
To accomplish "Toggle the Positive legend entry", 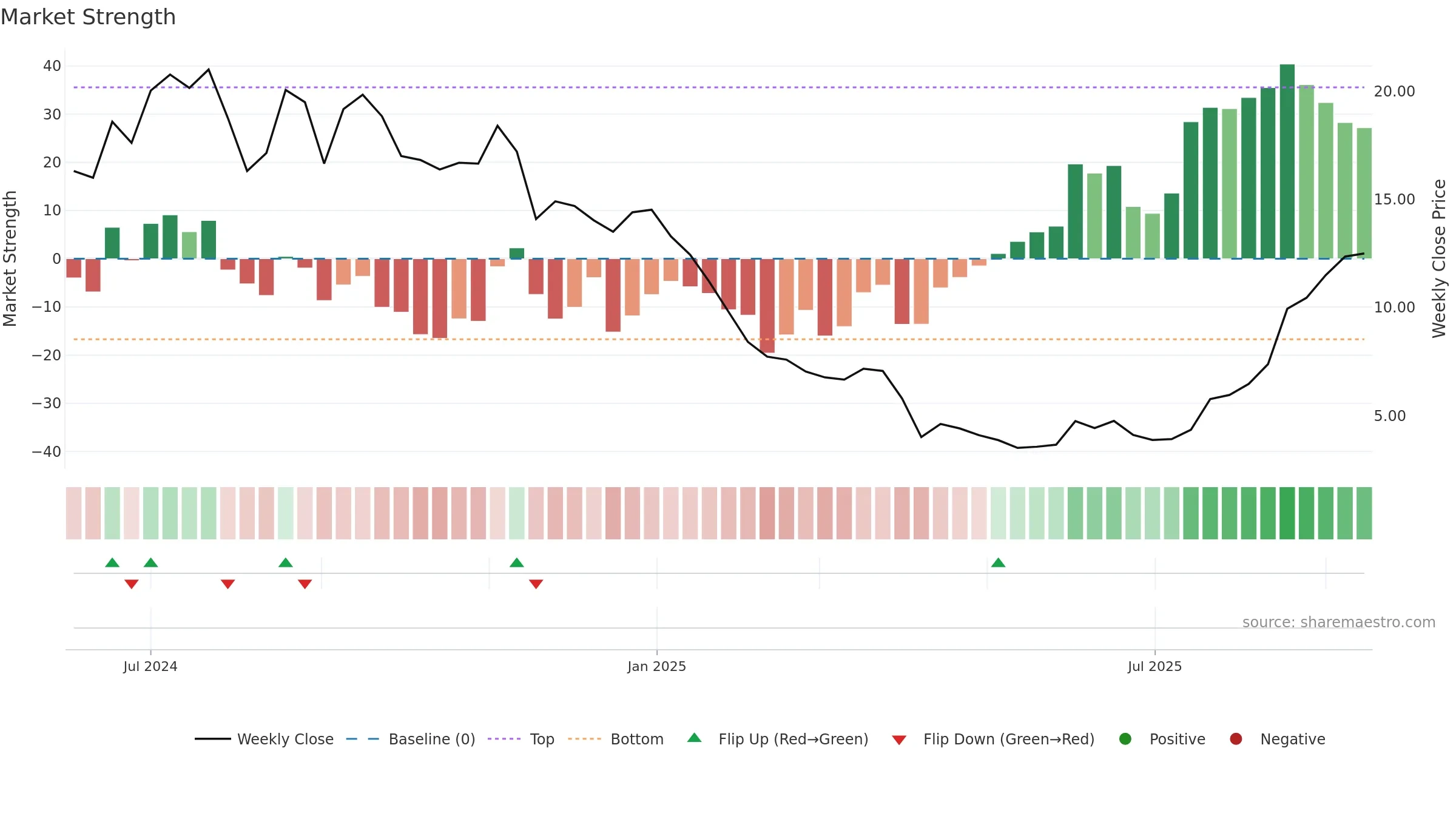I will pyautogui.click(x=1162, y=739).
